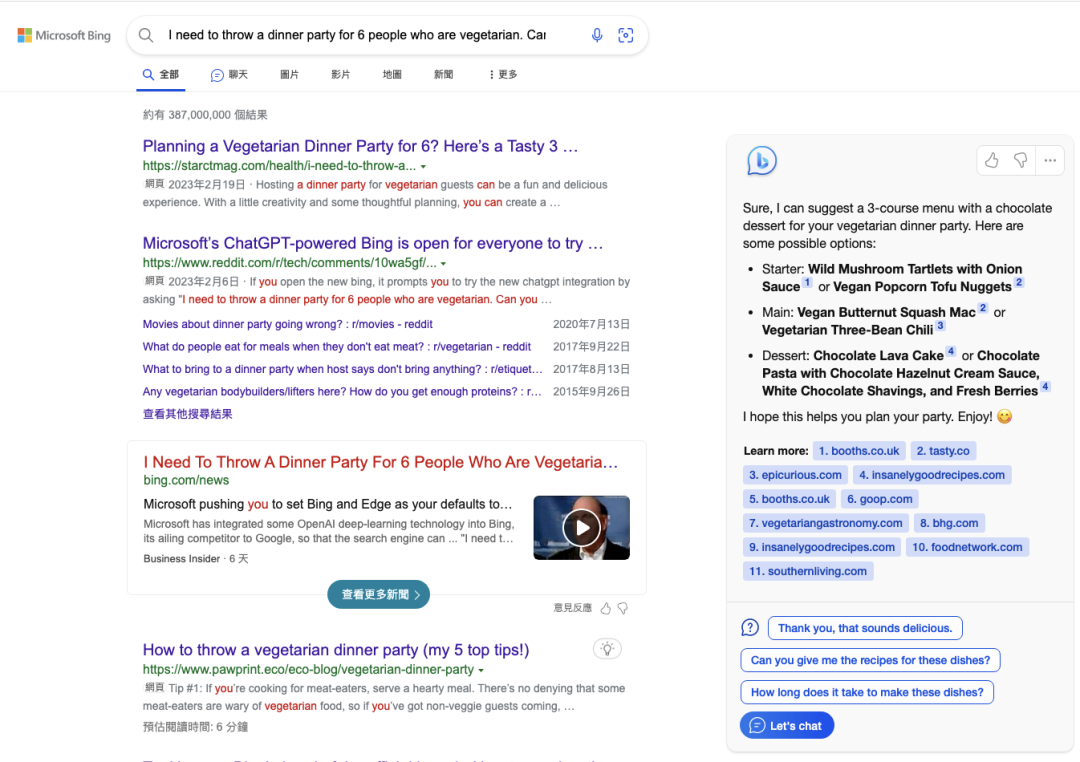This screenshot has width=1080, height=762.
Task: Open source '3. epicurious.com'
Action: (795, 475)
